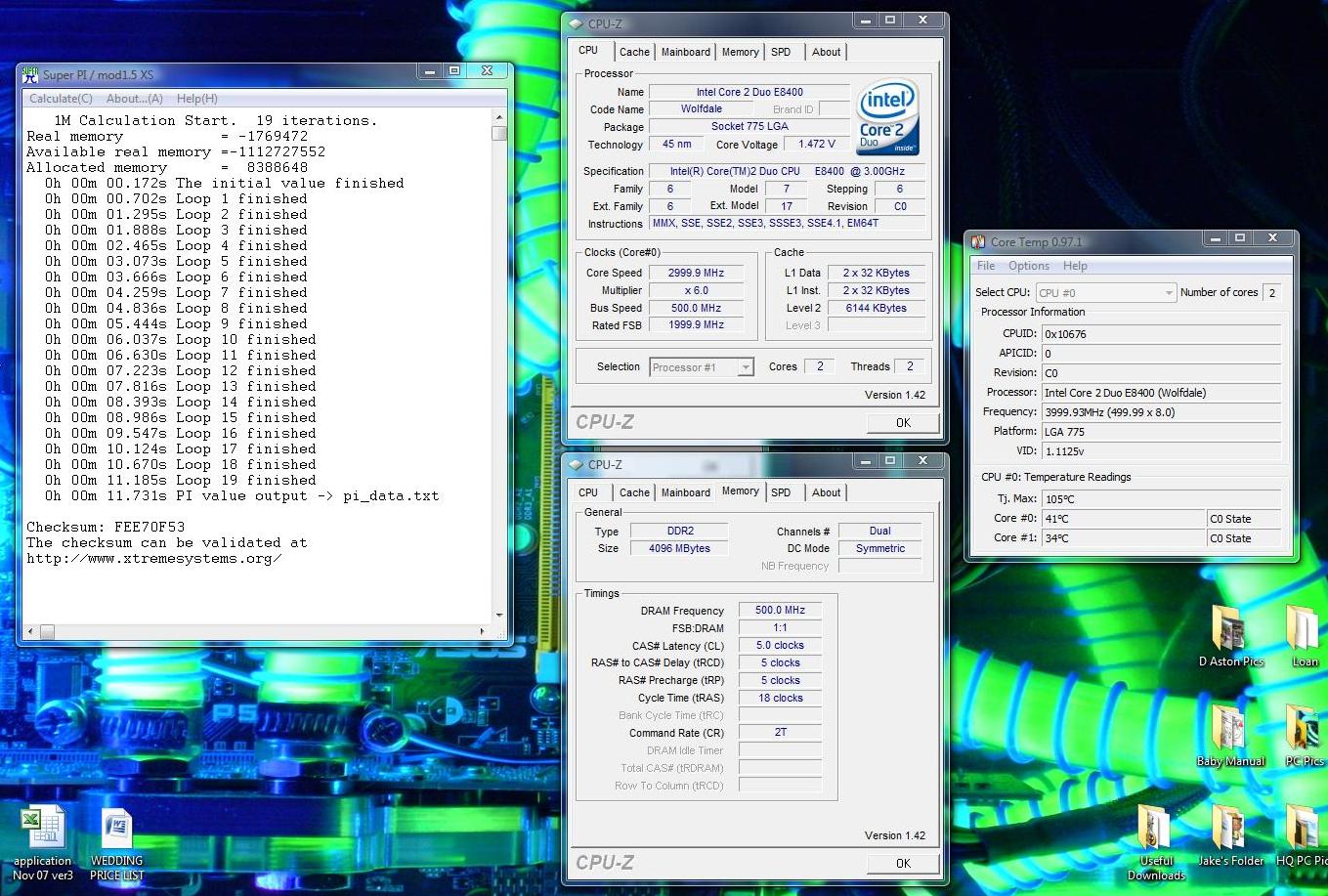
Task: Click the Tj. Max 105°C value
Action: coord(1161,499)
